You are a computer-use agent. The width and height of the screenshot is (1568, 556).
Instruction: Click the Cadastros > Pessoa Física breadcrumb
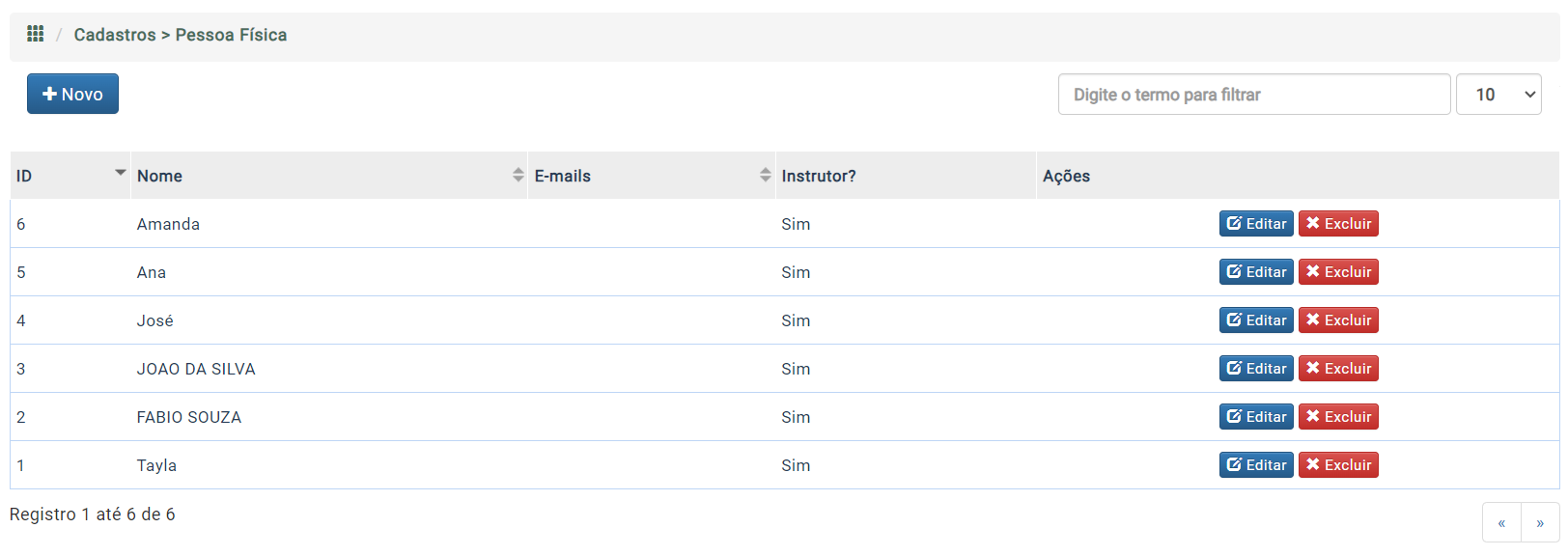(x=181, y=35)
